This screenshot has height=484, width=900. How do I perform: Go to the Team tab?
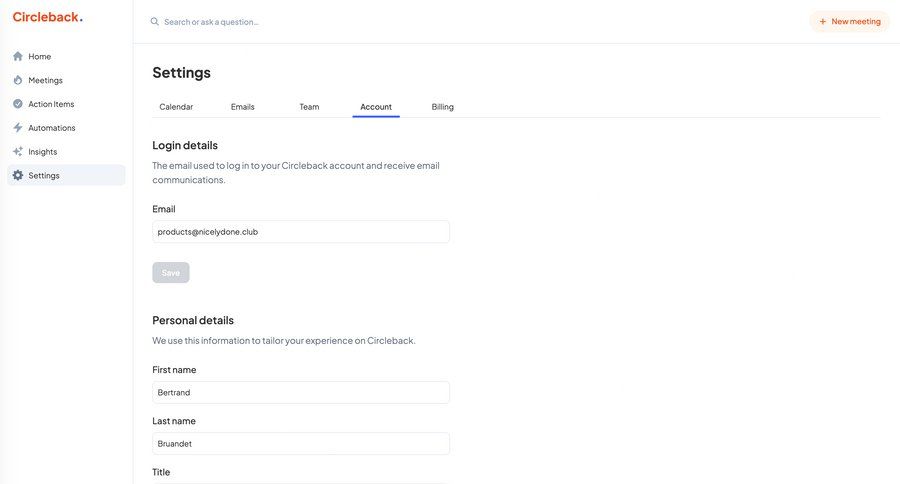click(309, 107)
